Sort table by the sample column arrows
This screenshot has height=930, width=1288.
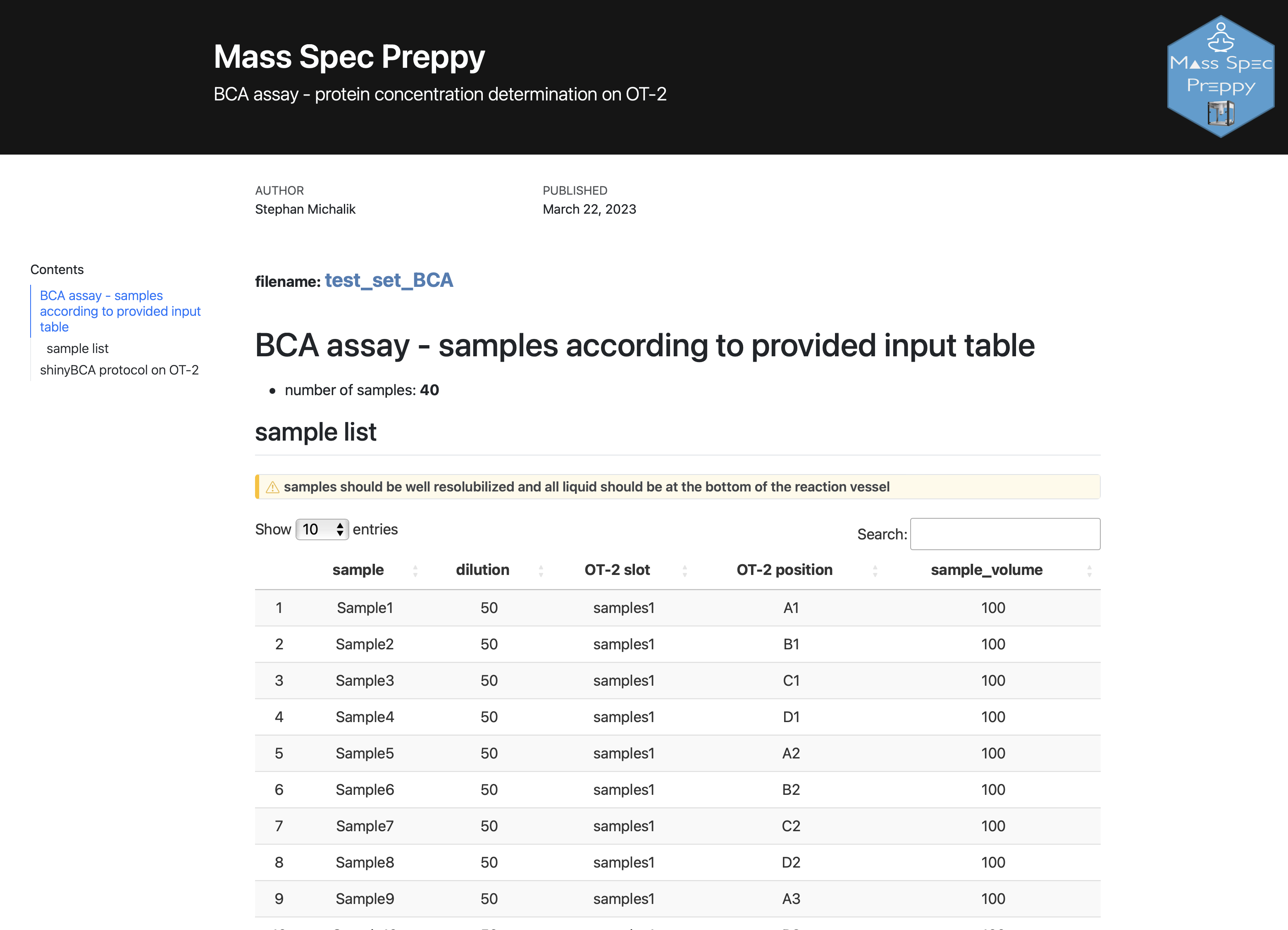coord(415,570)
